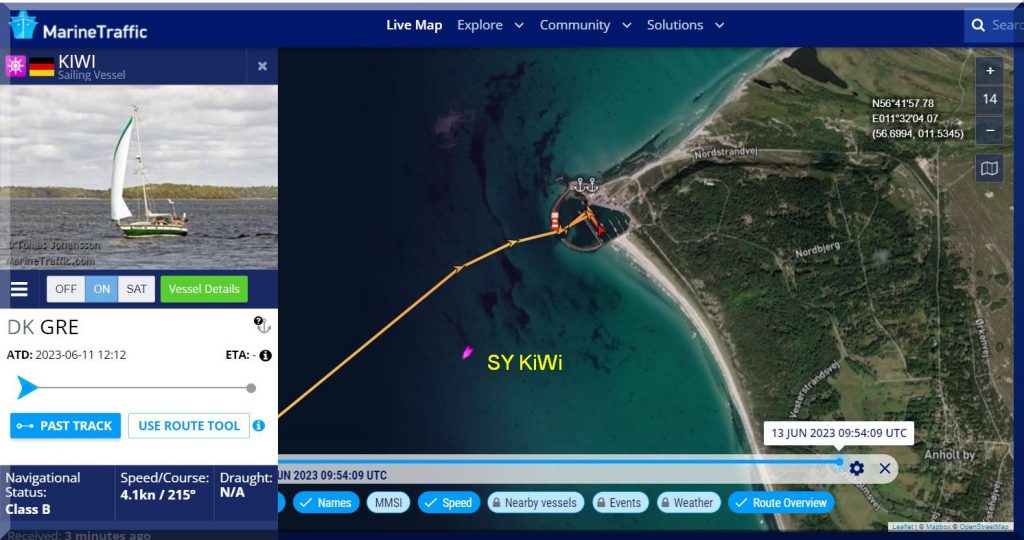Enable the MMSI track option

(387, 503)
